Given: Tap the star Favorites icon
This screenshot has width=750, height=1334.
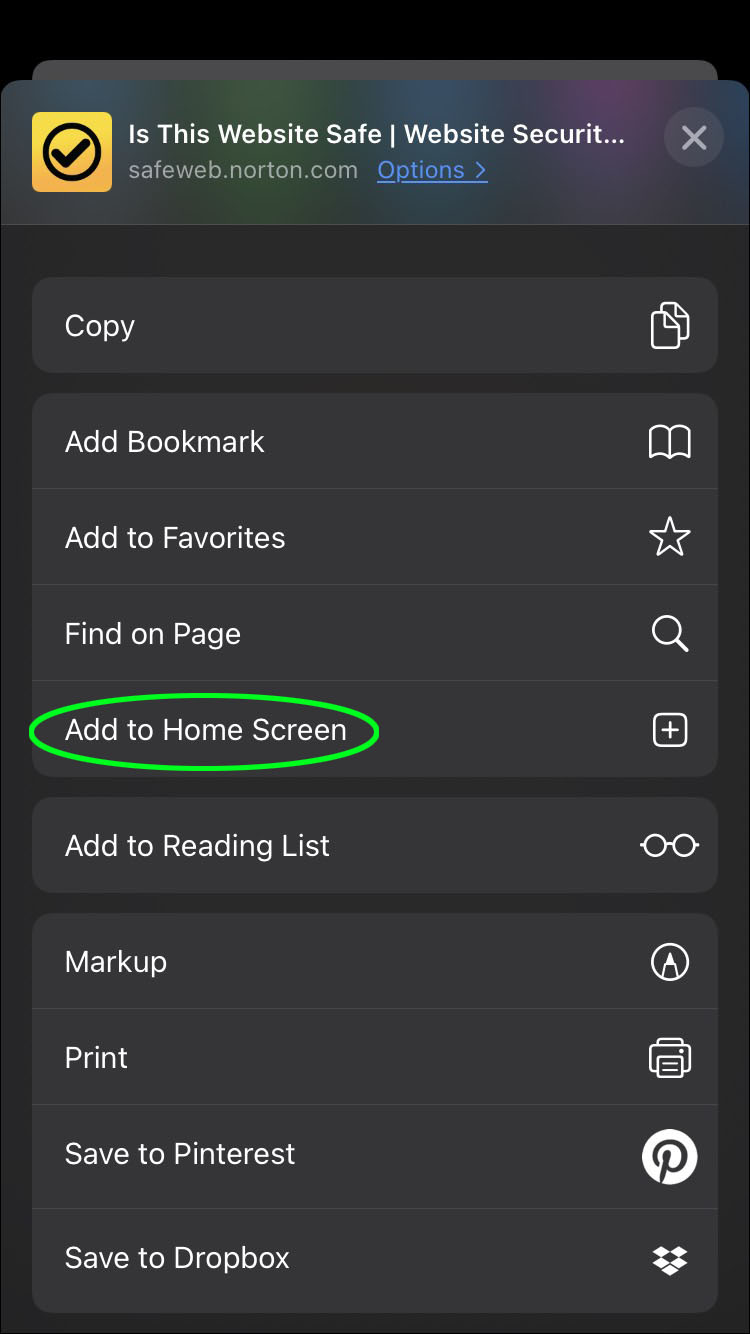Looking at the screenshot, I should pos(669,537).
